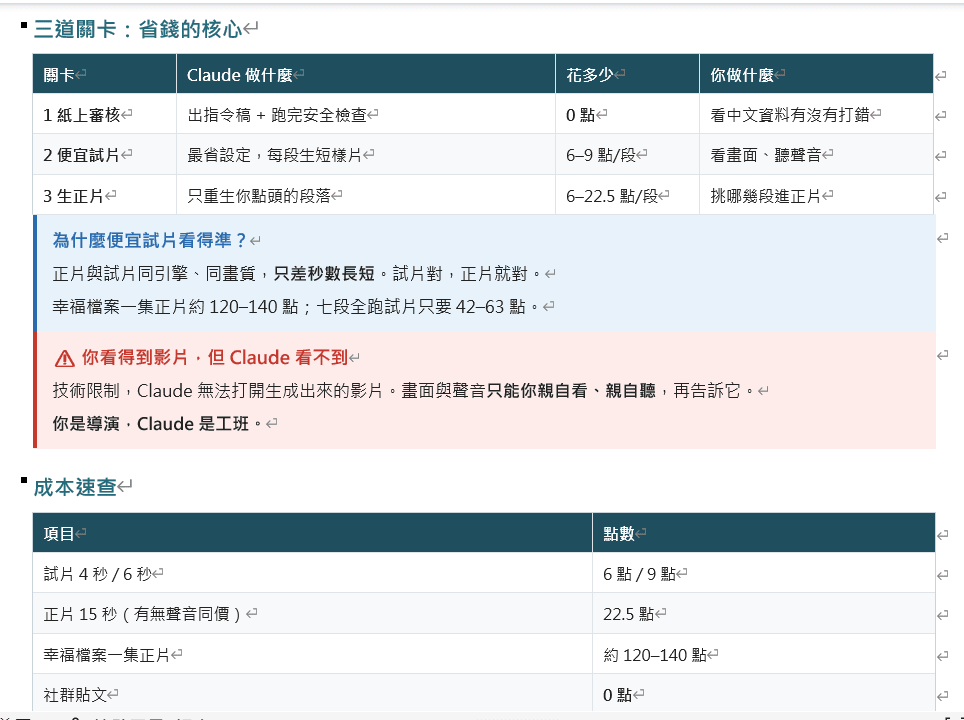Click the cell 2 便宜試片

[x=105, y=155]
